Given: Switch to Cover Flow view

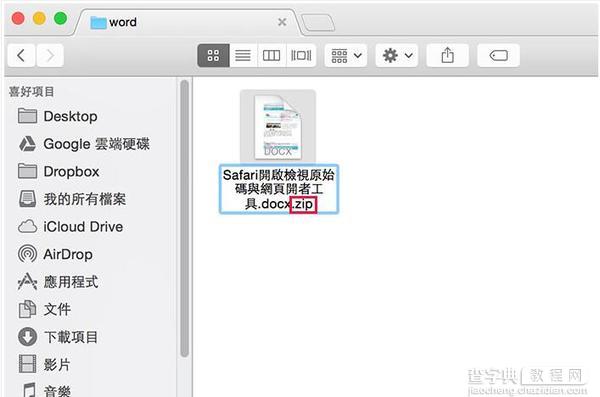Looking at the screenshot, I should (x=301, y=56).
